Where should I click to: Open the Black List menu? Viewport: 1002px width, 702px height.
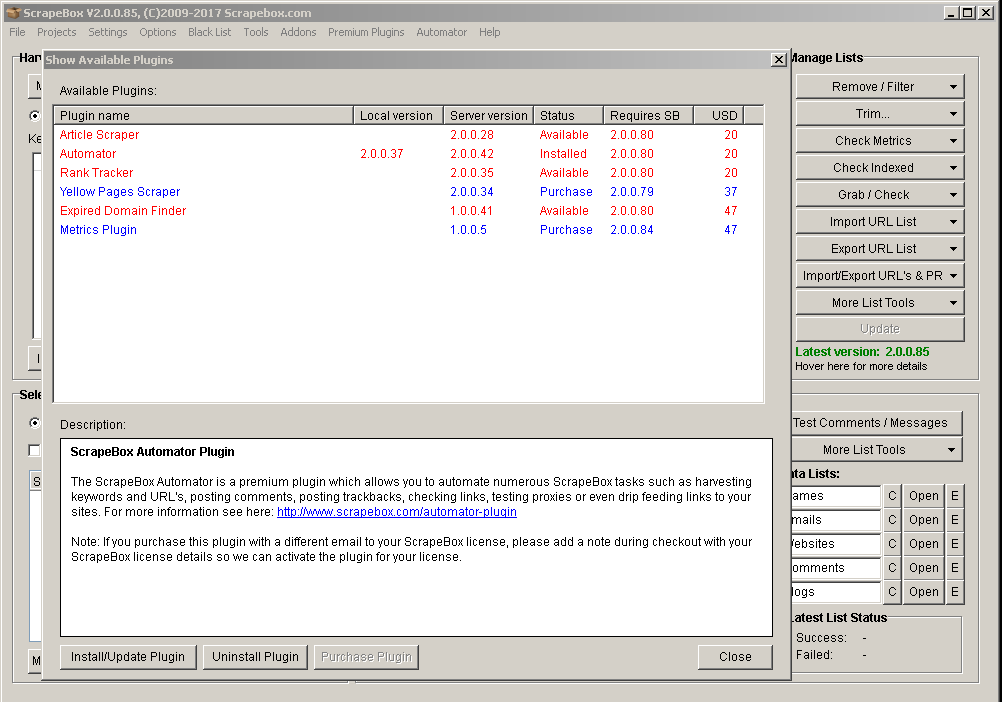[x=210, y=32]
